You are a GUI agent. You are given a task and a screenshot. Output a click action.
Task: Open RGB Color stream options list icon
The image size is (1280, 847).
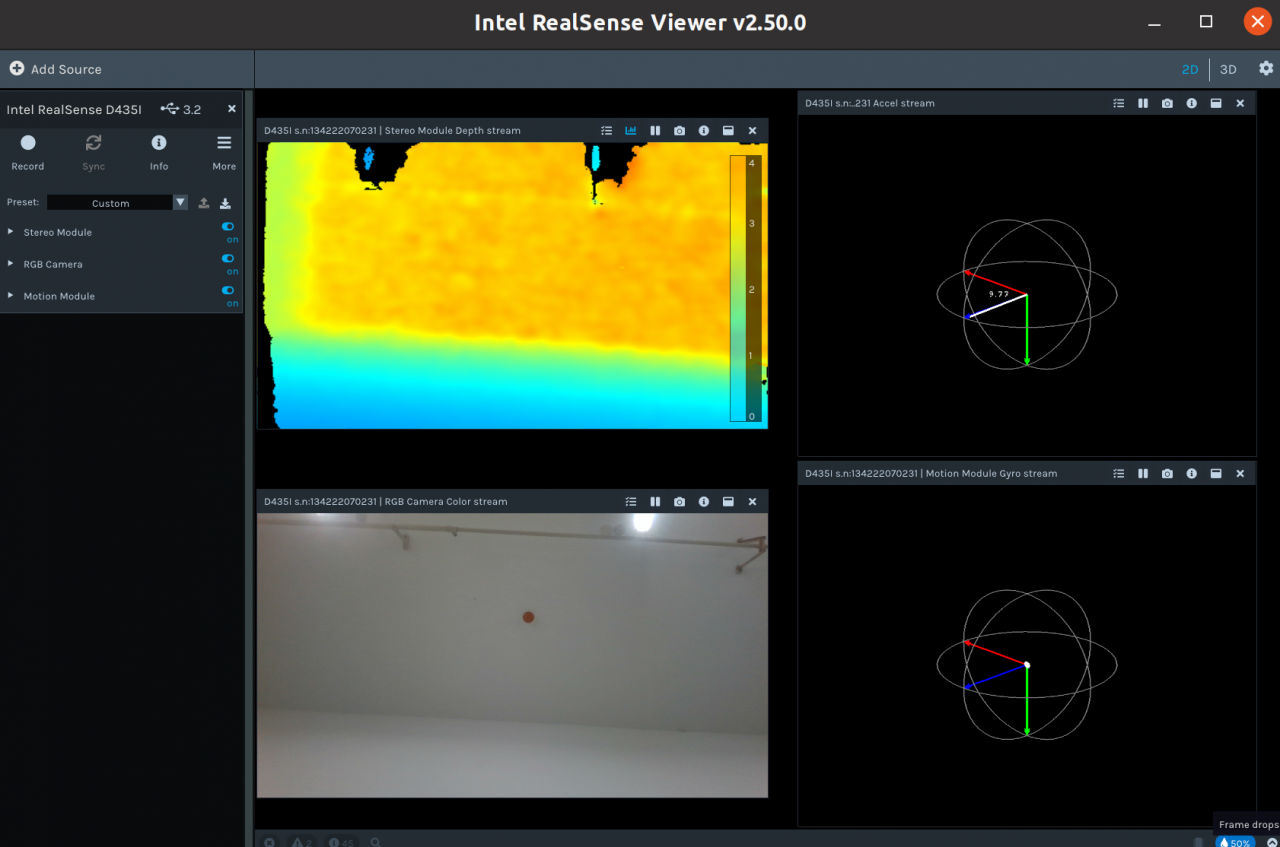click(x=631, y=501)
